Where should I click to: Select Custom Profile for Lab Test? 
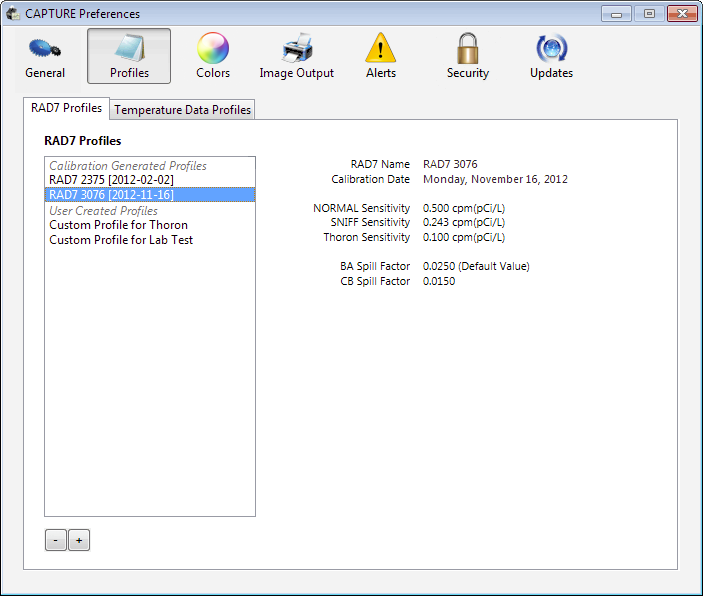pos(150,240)
